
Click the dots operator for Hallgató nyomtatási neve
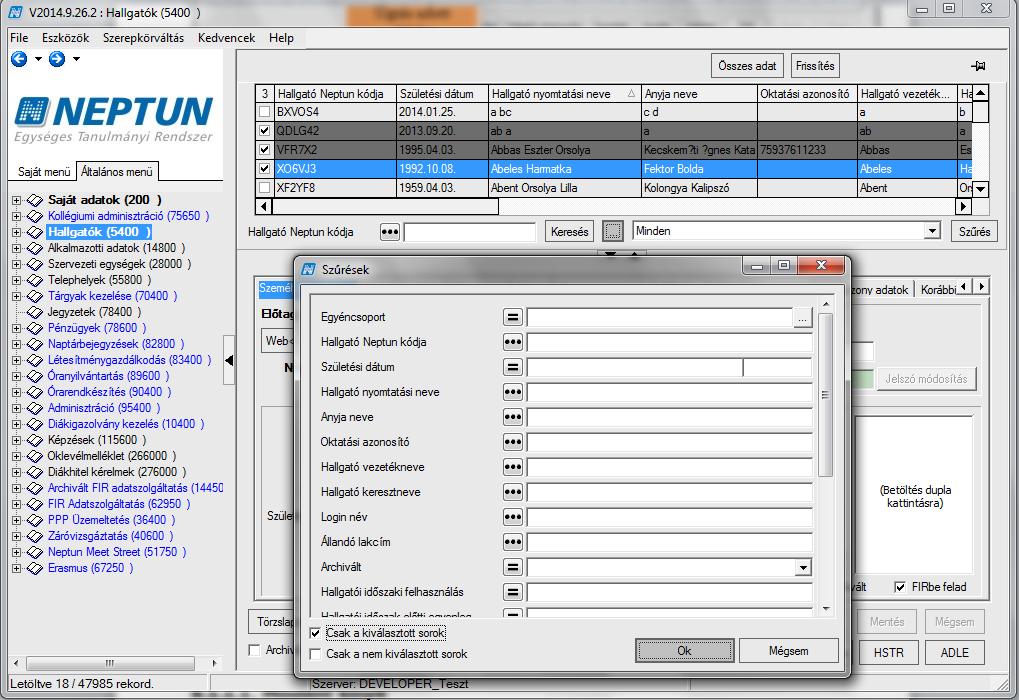513,392
